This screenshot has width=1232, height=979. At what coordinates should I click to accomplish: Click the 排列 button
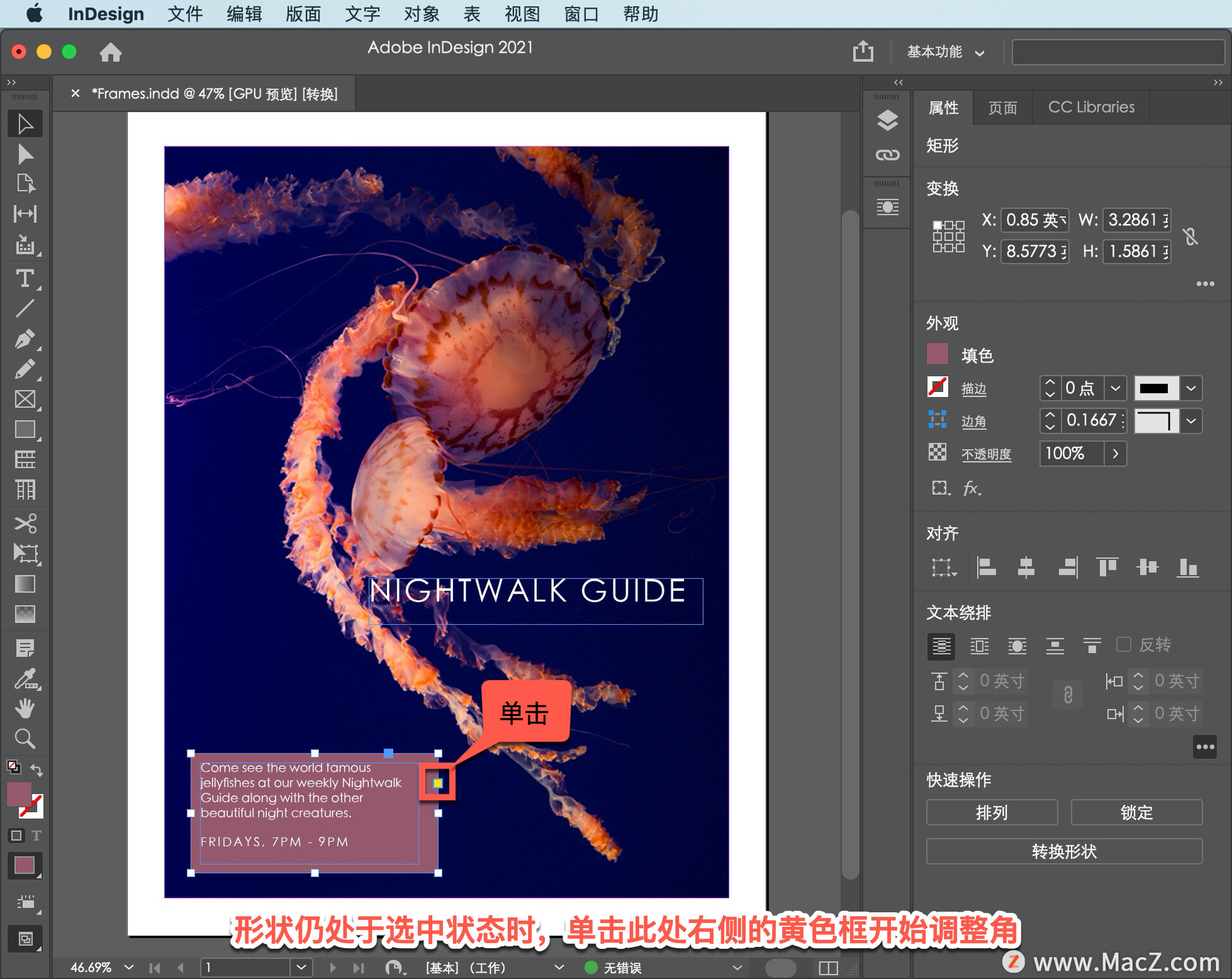(991, 812)
